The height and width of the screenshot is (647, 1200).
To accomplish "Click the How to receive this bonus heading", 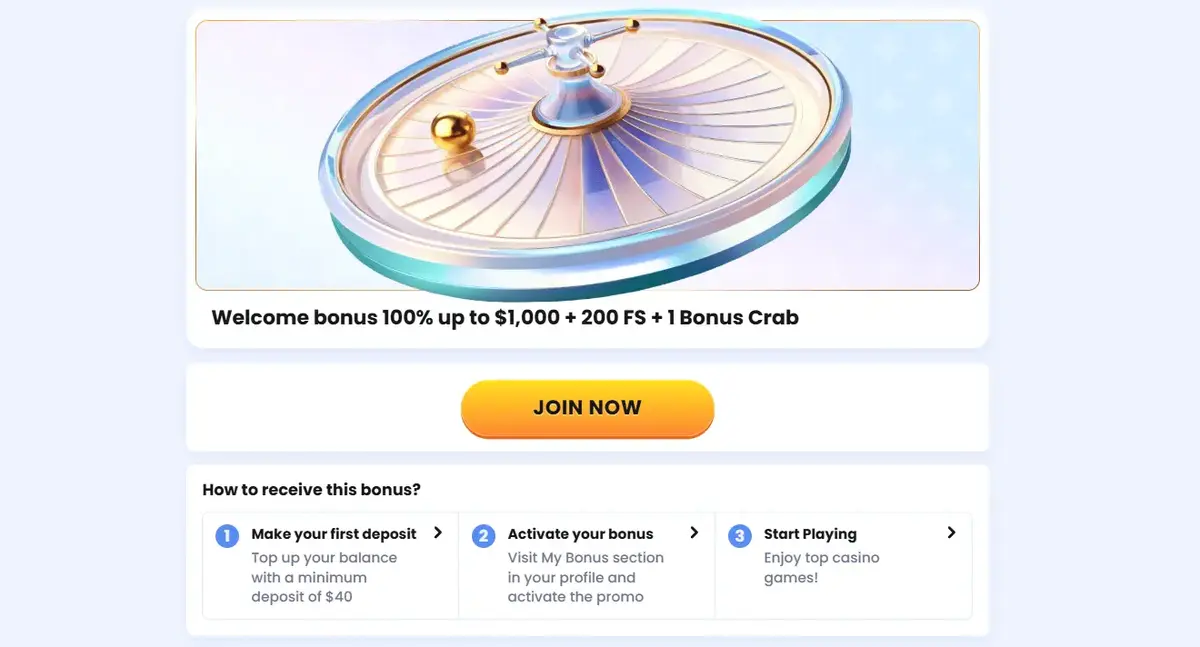I will click(311, 489).
